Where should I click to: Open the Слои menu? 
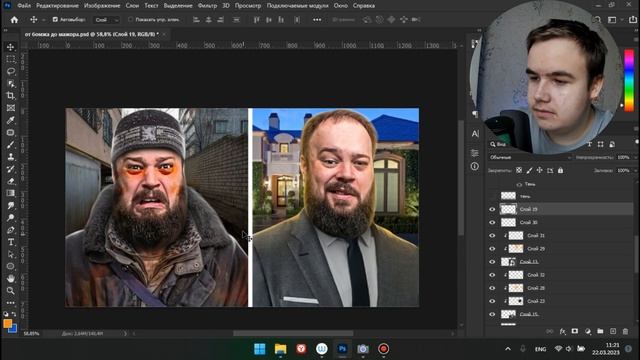coord(132,6)
